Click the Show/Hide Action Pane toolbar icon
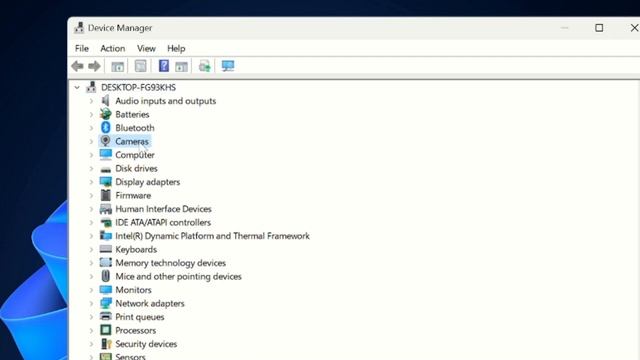 pyautogui.click(x=181, y=66)
